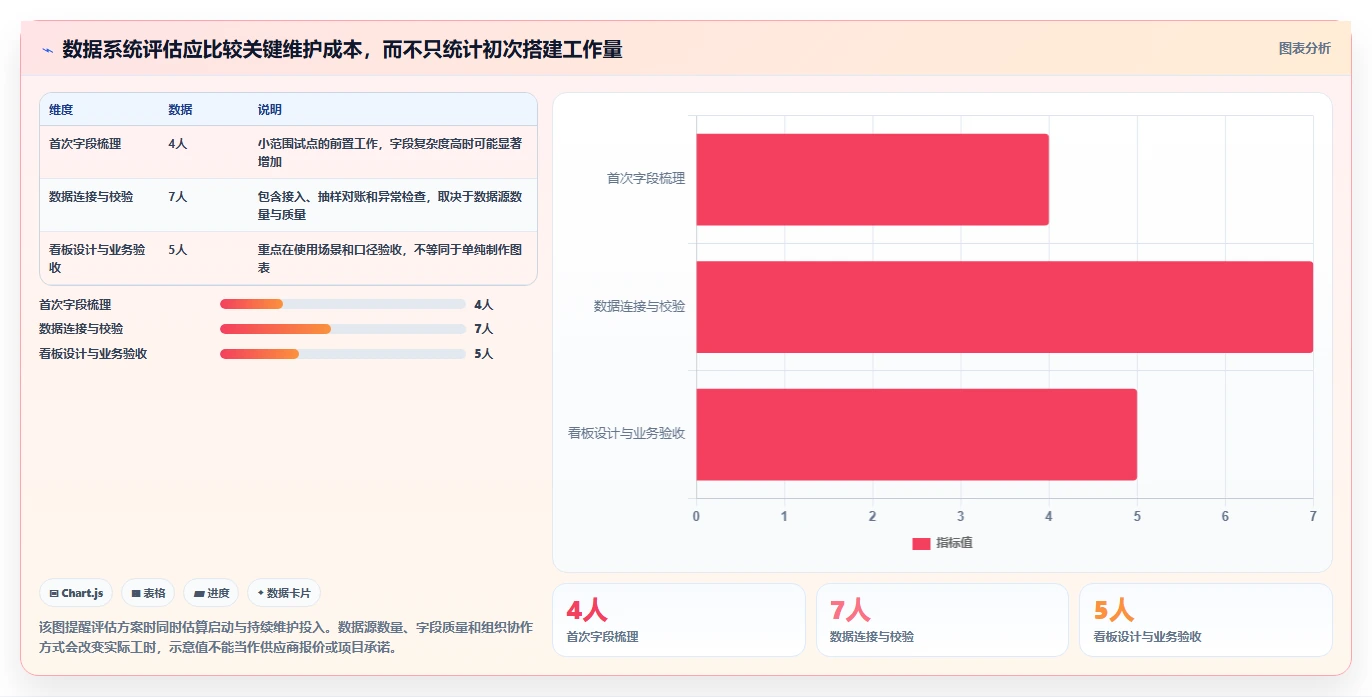Click the 看板设计与业务验收 progress list label
The width and height of the screenshot is (1372, 697).
point(93,354)
